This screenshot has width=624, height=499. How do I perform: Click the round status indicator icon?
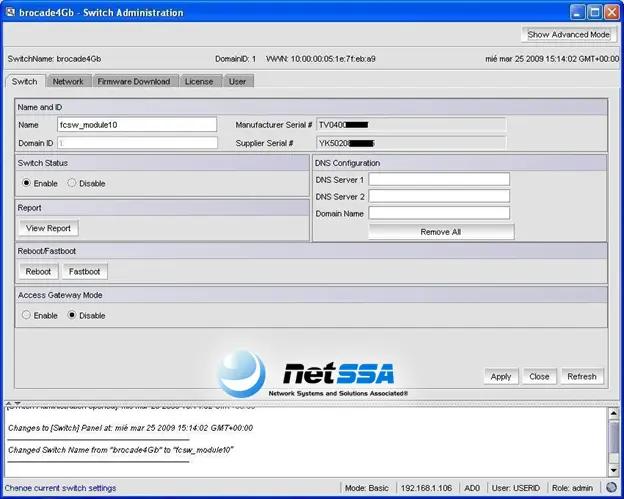click(611, 487)
